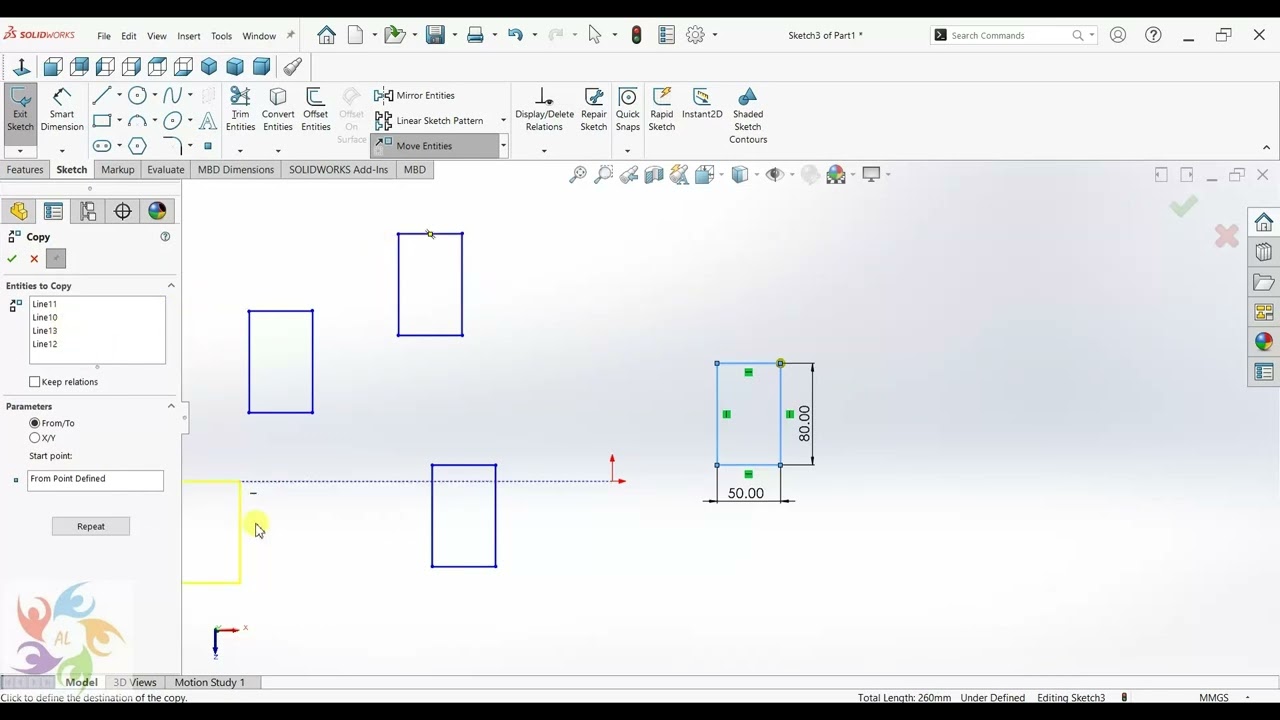This screenshot has height=720, width=1280.
Task: Toggle the Keep relations checkbox
Action: 35,382
